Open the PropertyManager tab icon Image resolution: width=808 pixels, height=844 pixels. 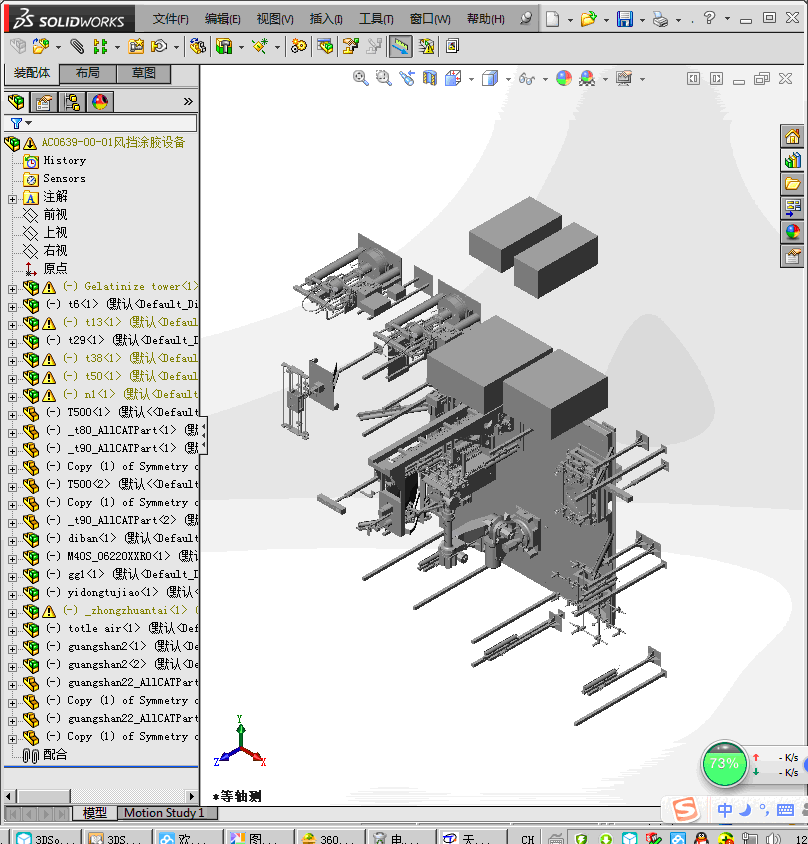(44, 102)
